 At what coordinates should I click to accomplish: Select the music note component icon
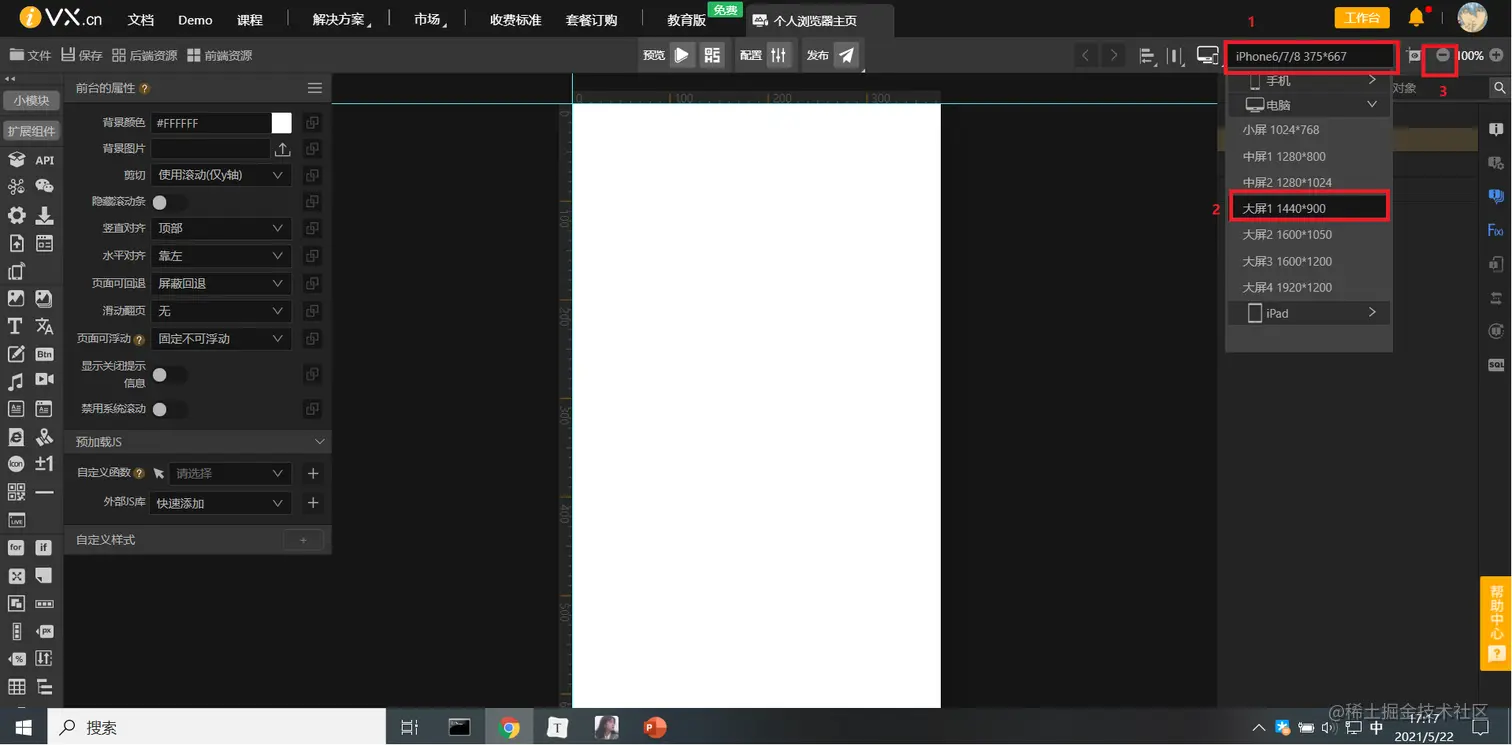[14, 382]
